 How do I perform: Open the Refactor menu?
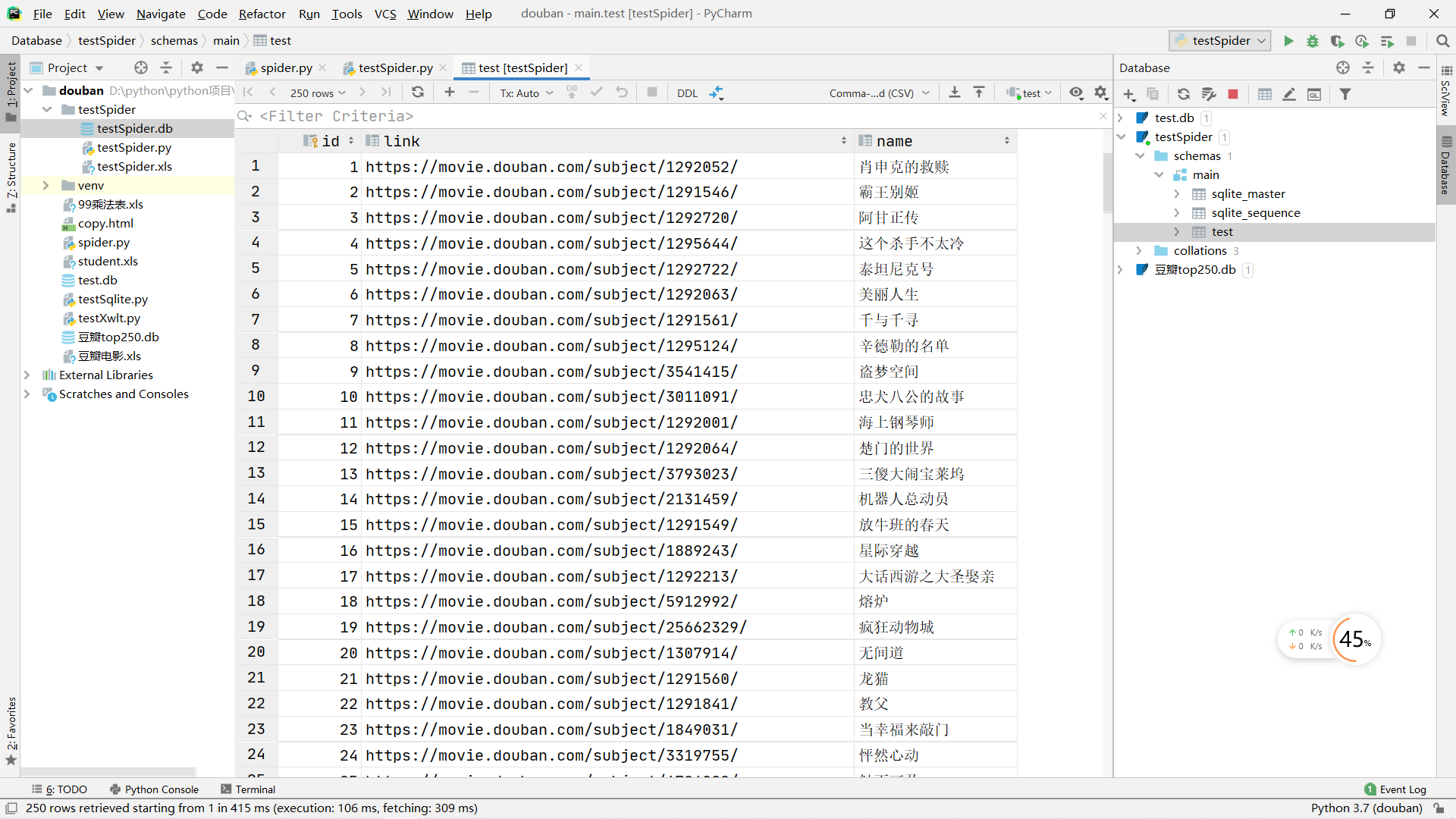point(262,14)
